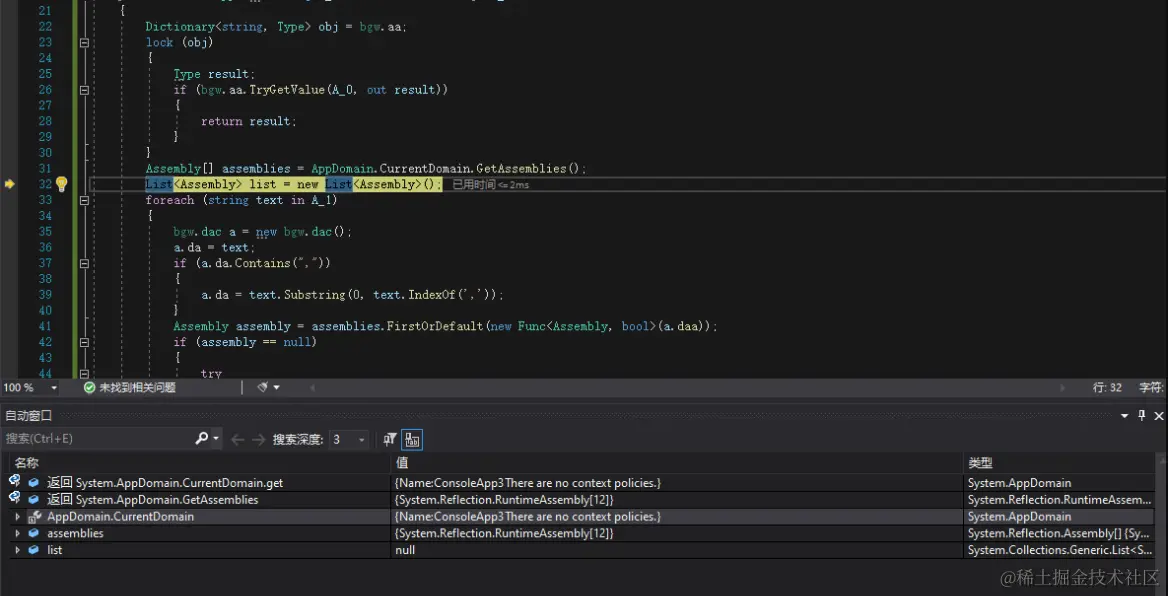
Task: Click the text.Substring call on line 39
Action: [298, 295]
